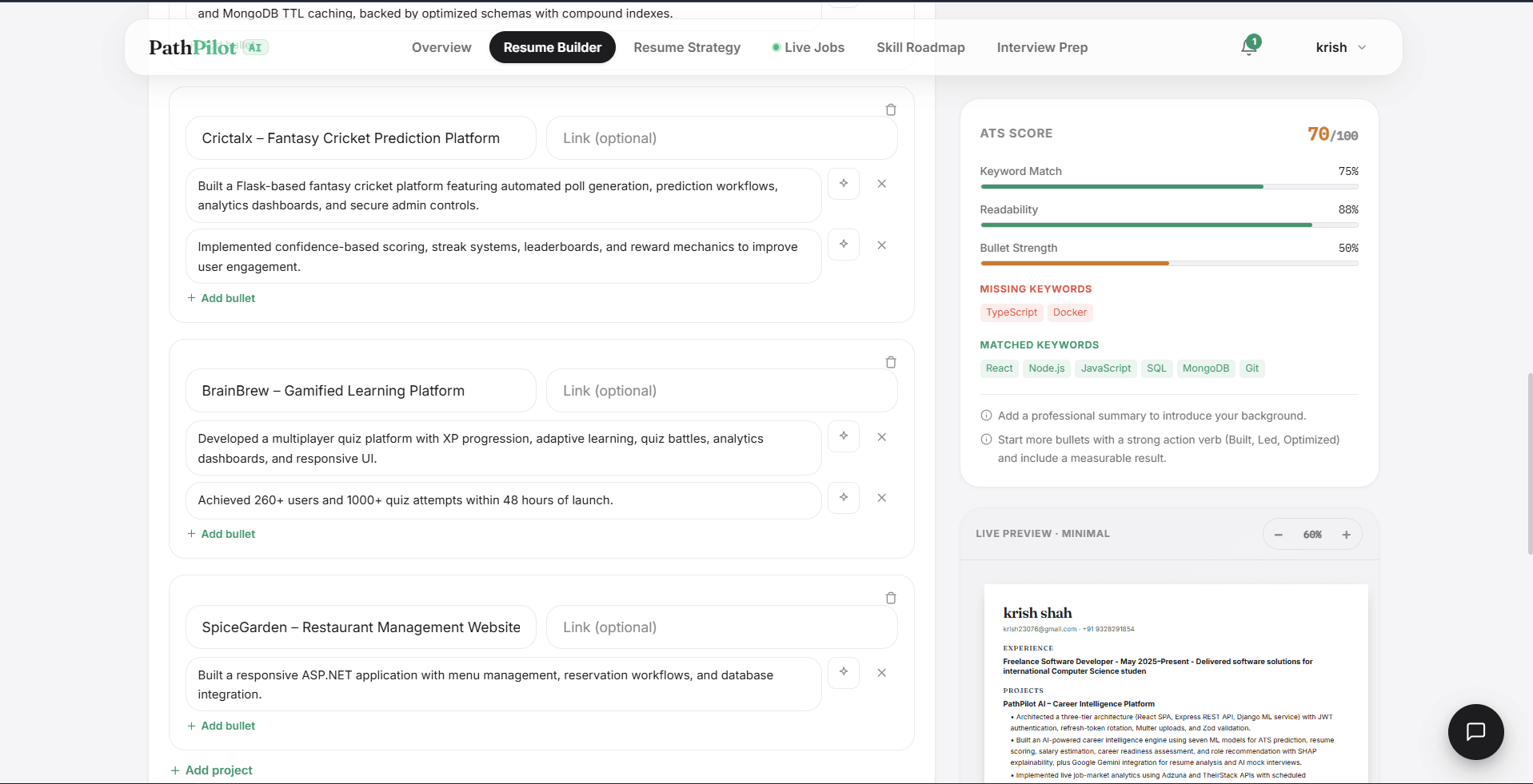Click the Docker missing keyword tag
1533x784 pixels.
pyautogui.click(x=1070, y=312)
